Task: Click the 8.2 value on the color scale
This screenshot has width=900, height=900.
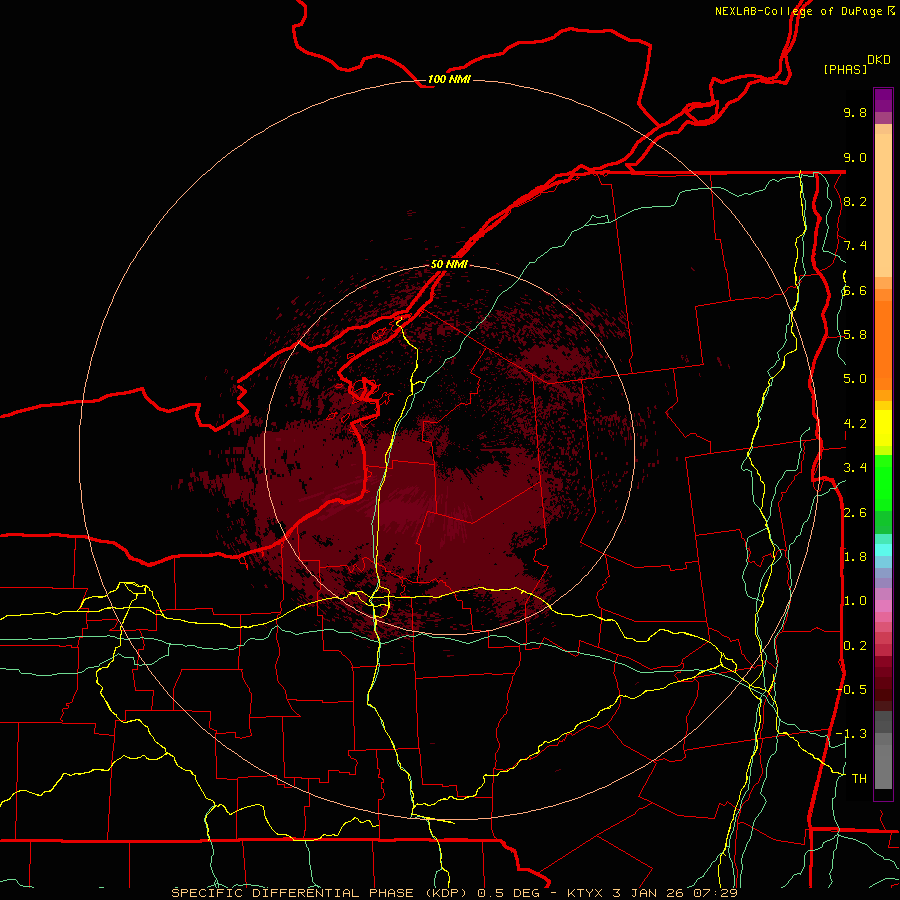Action: coord(855,201)
